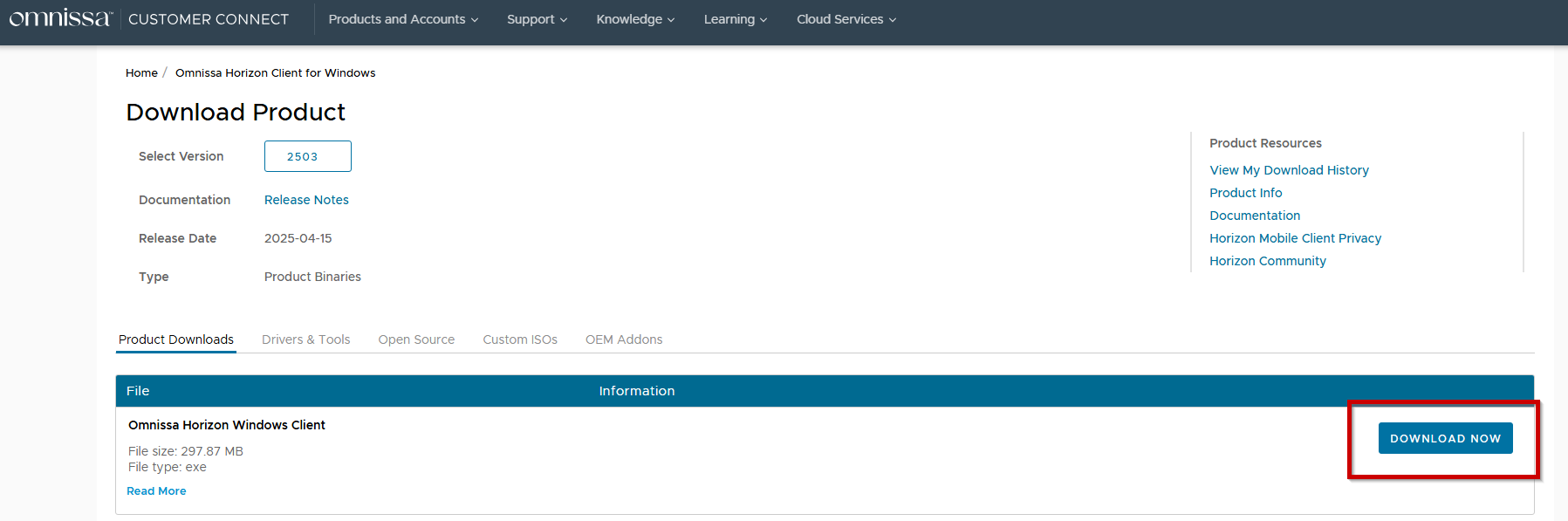Open Product Info resource link
Image resolution: width=1568 pixels, height=521 pixels.
(x=1245, y=193)
